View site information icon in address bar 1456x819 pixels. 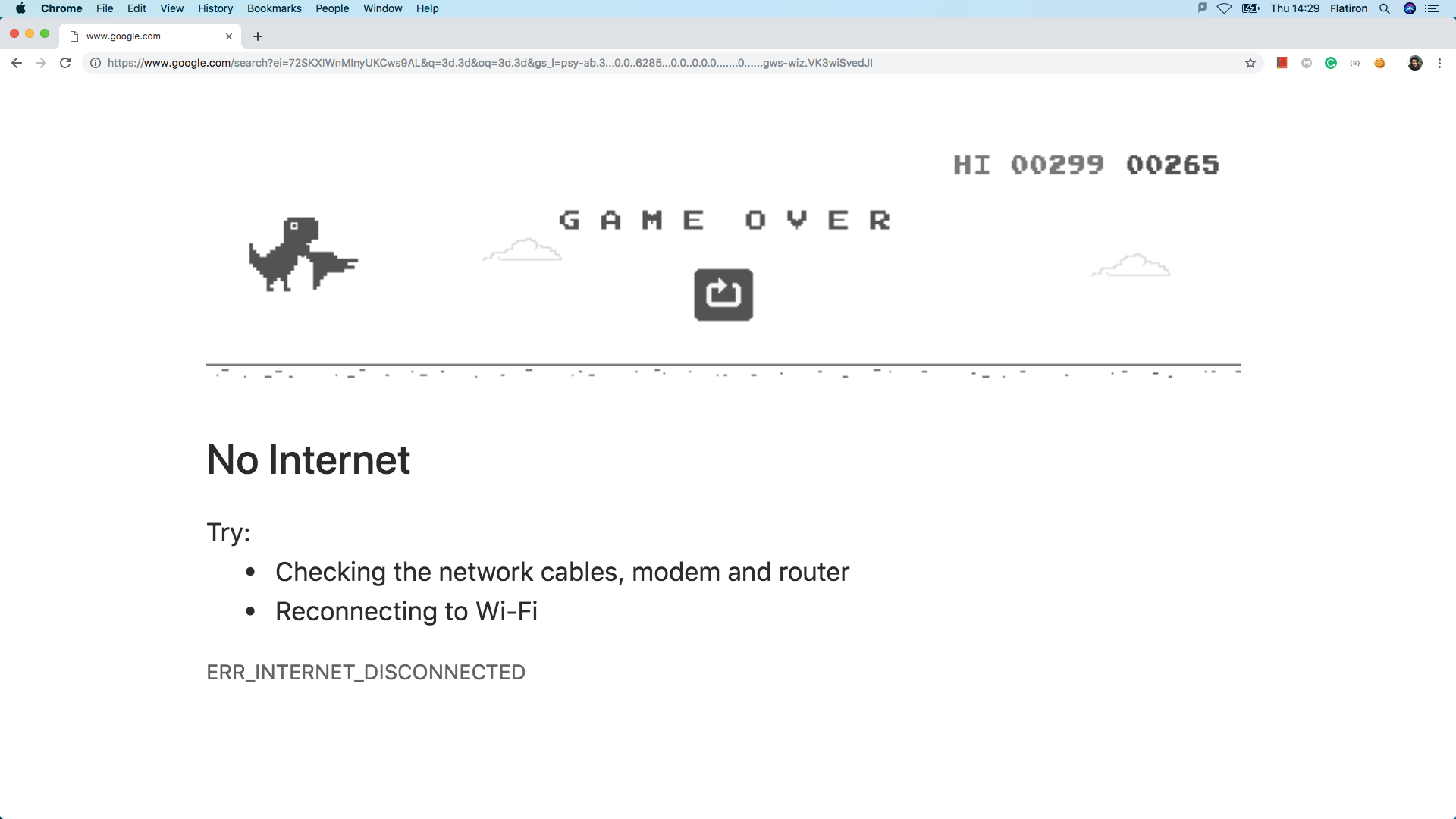[x=96, y=63]
